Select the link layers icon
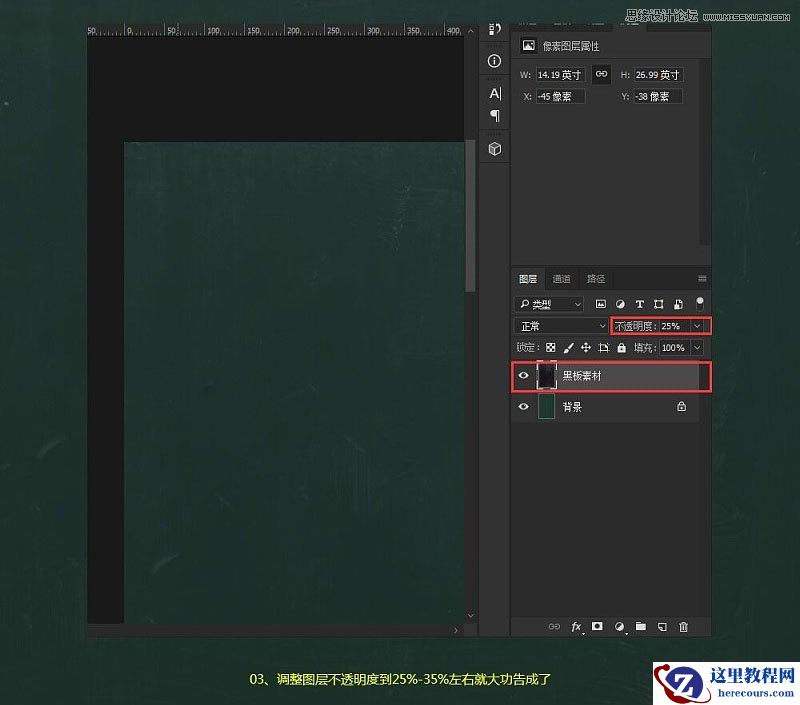The width and height of the screenshot is (800, 705). pyautogui.click(x=553, y=627)
